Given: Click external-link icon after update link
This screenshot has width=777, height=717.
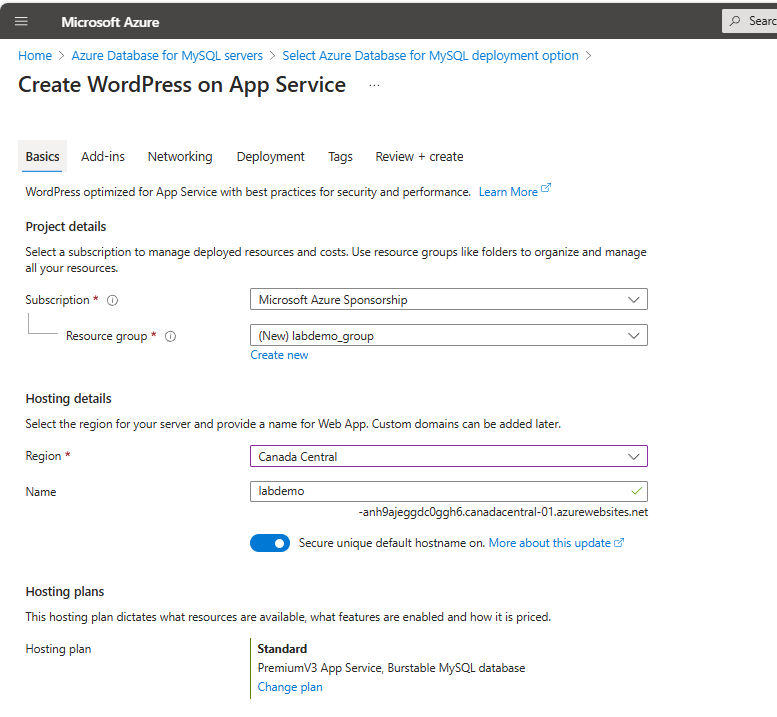Looking at the screenshot, I should point(619,543).
